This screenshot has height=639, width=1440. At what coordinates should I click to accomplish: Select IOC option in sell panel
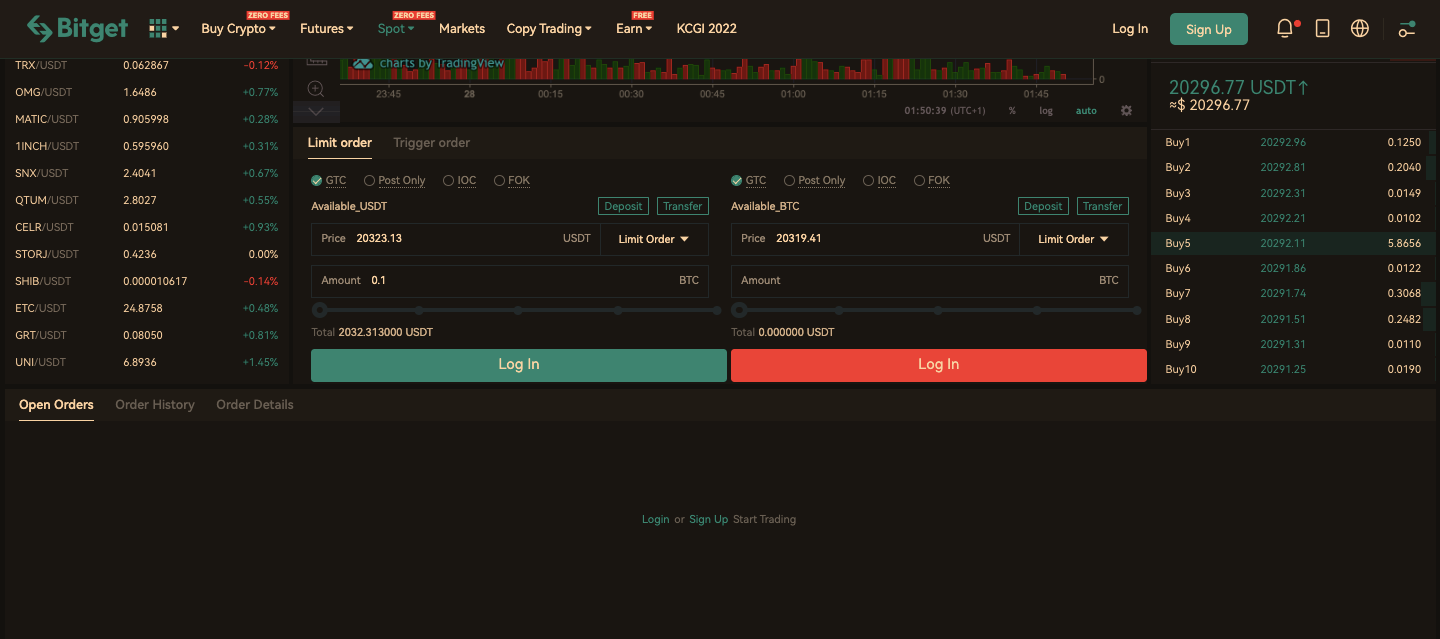[x=879, y=181]
